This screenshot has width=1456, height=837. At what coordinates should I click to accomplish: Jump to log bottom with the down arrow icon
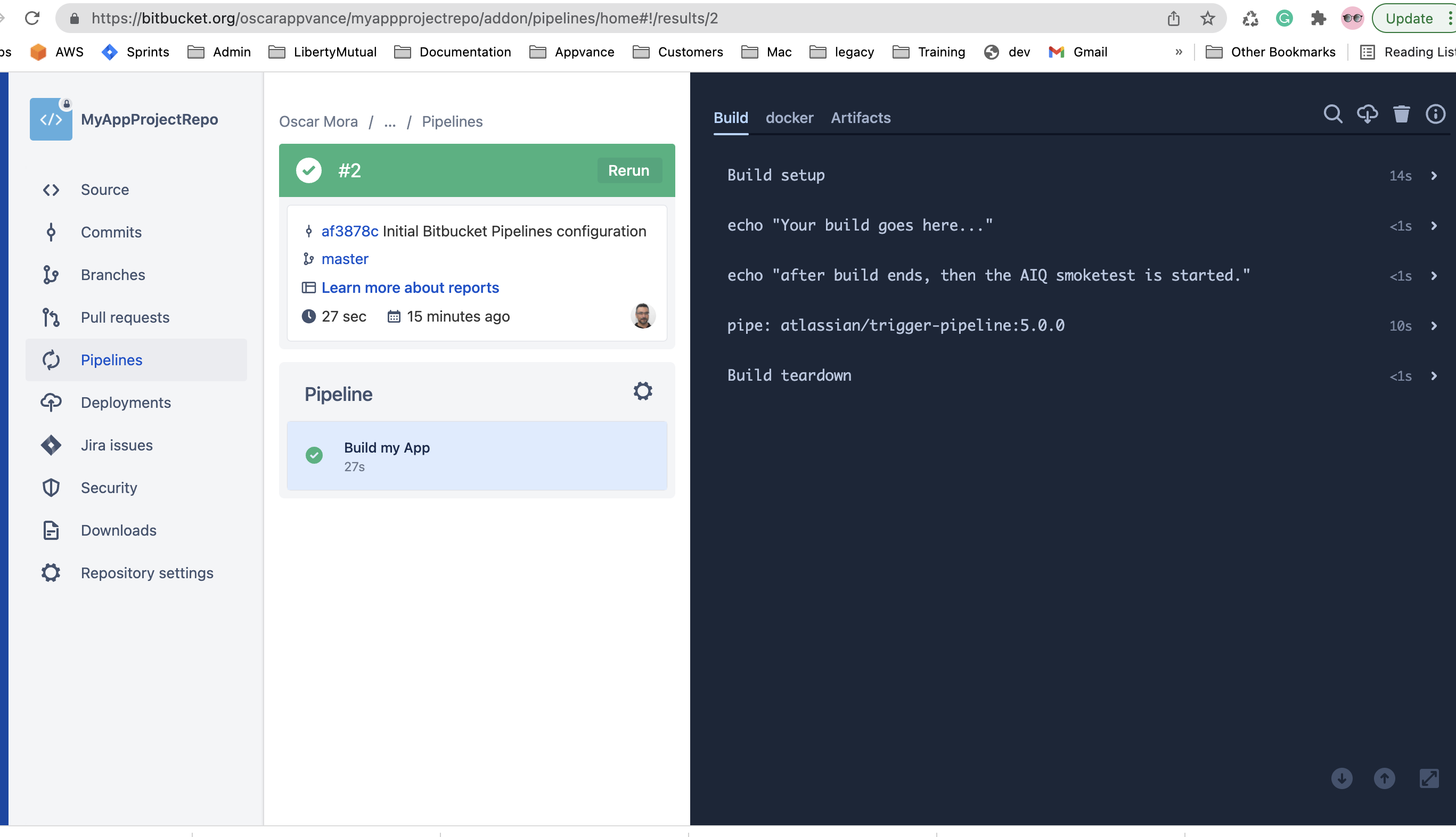click(x=1342, y=778)
